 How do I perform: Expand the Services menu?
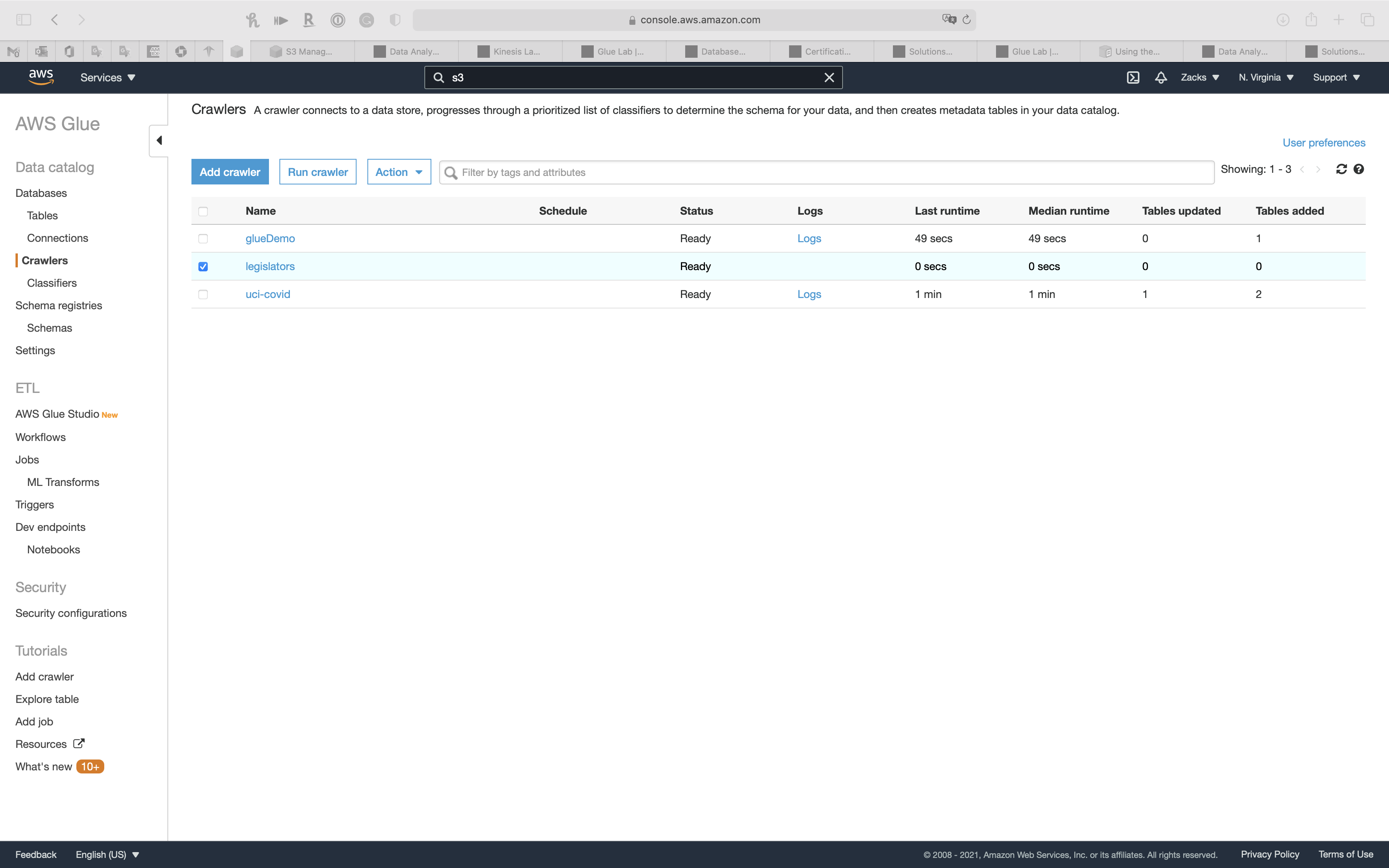point(107,77)
